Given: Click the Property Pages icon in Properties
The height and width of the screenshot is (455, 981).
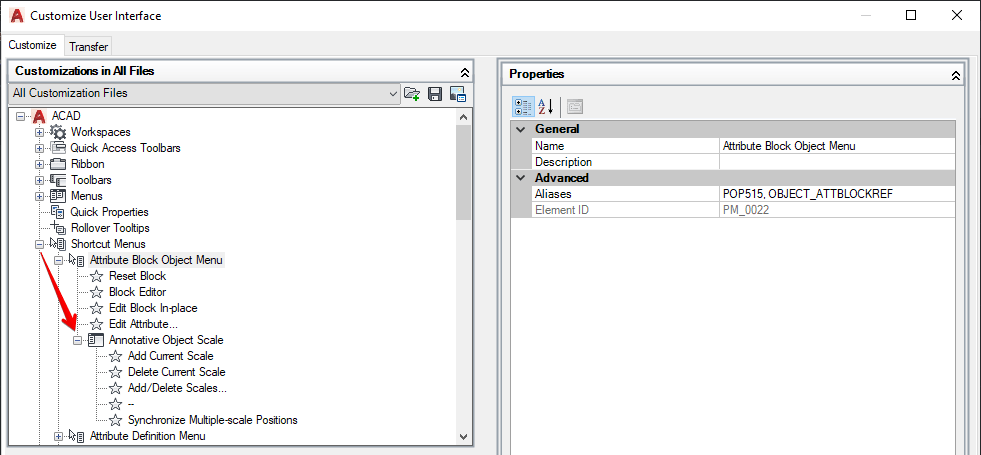Looking at the screenshot, I should coord(575,107).
